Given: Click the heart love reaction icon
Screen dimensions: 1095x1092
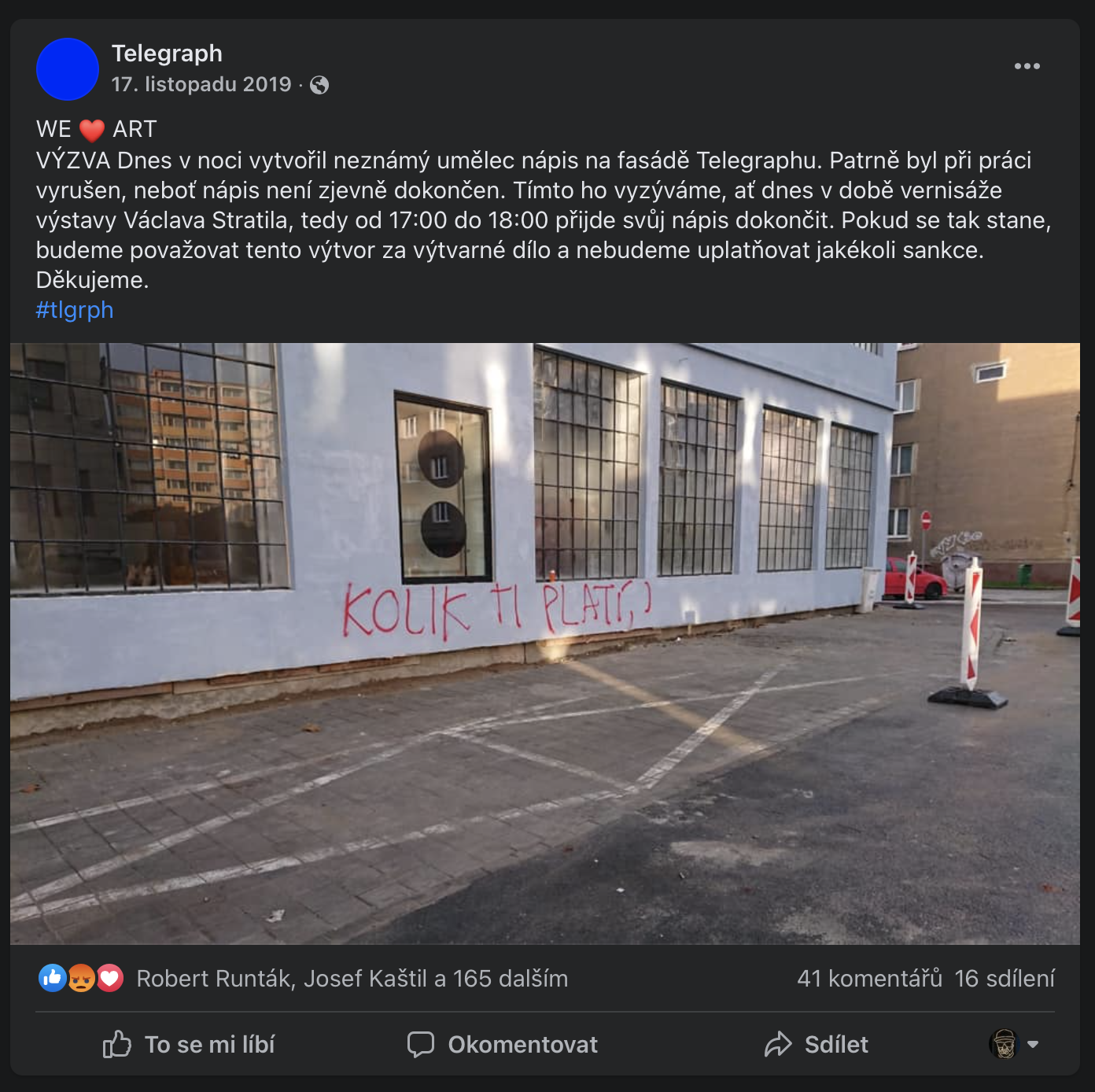Looking at the screenshot, I should (x=109, y=978).
